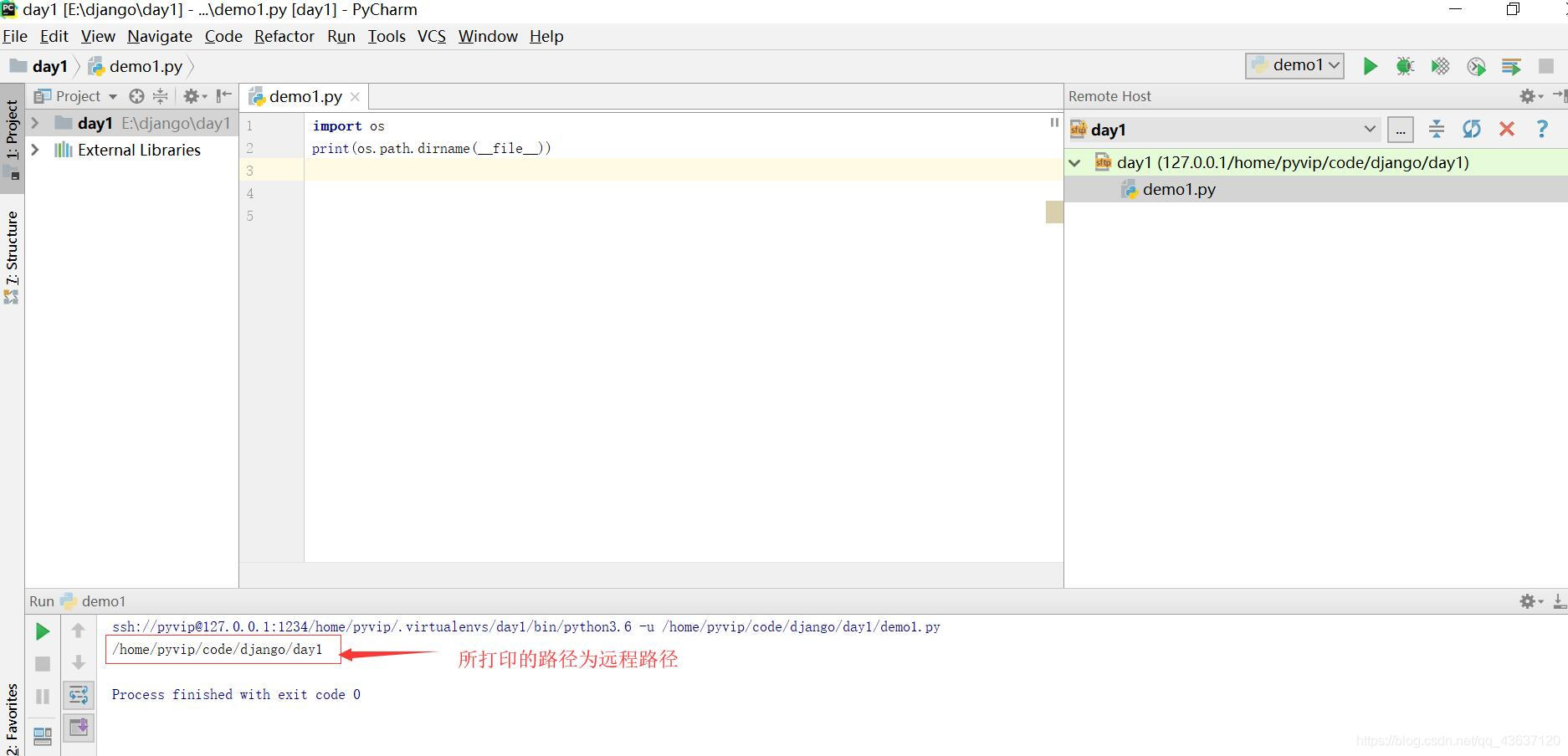Open the File menu
This screenshot has height=756, width=1568.
tap(15, 36)
